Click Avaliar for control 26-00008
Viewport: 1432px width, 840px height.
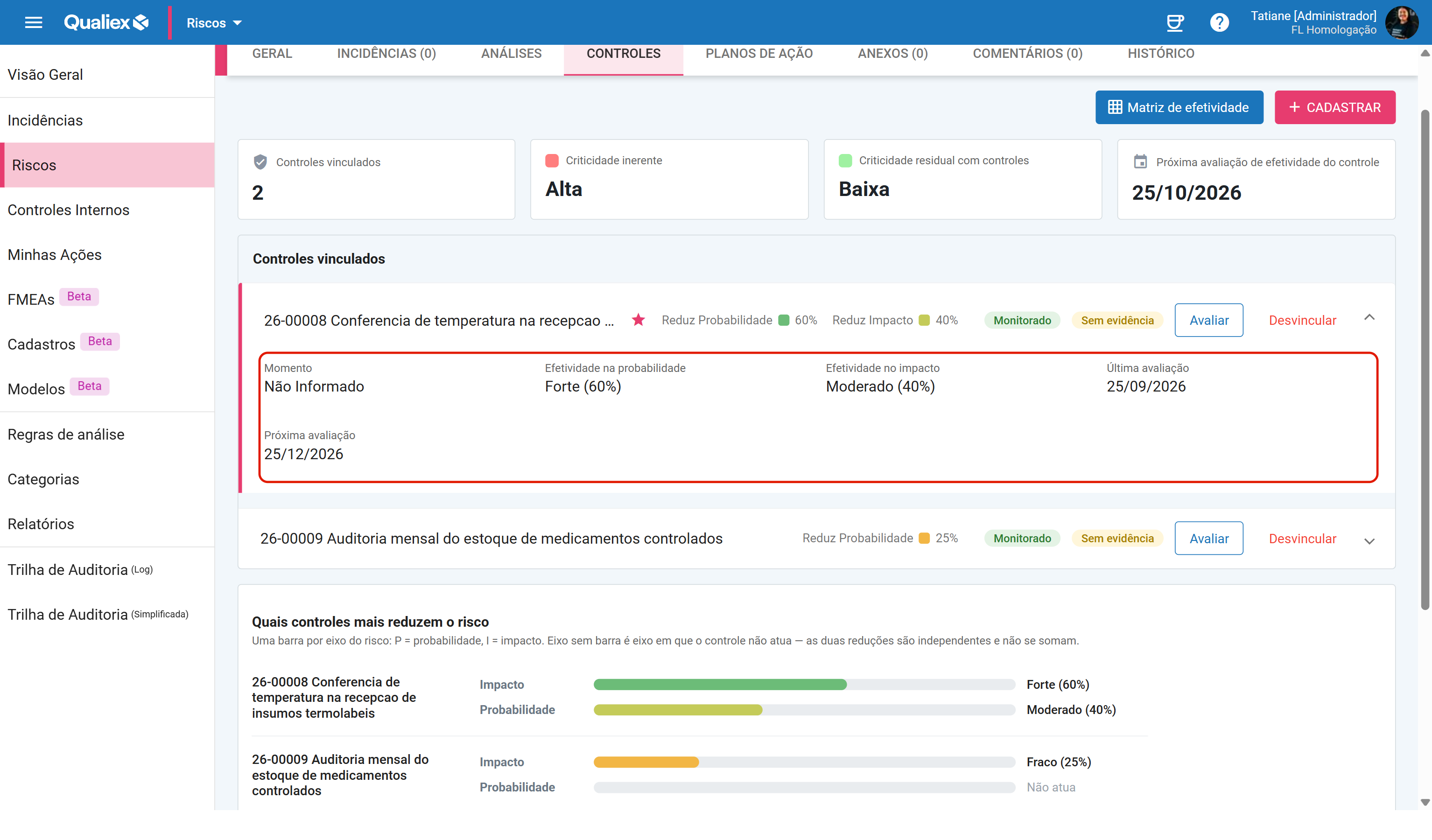tap(1209, 320)
